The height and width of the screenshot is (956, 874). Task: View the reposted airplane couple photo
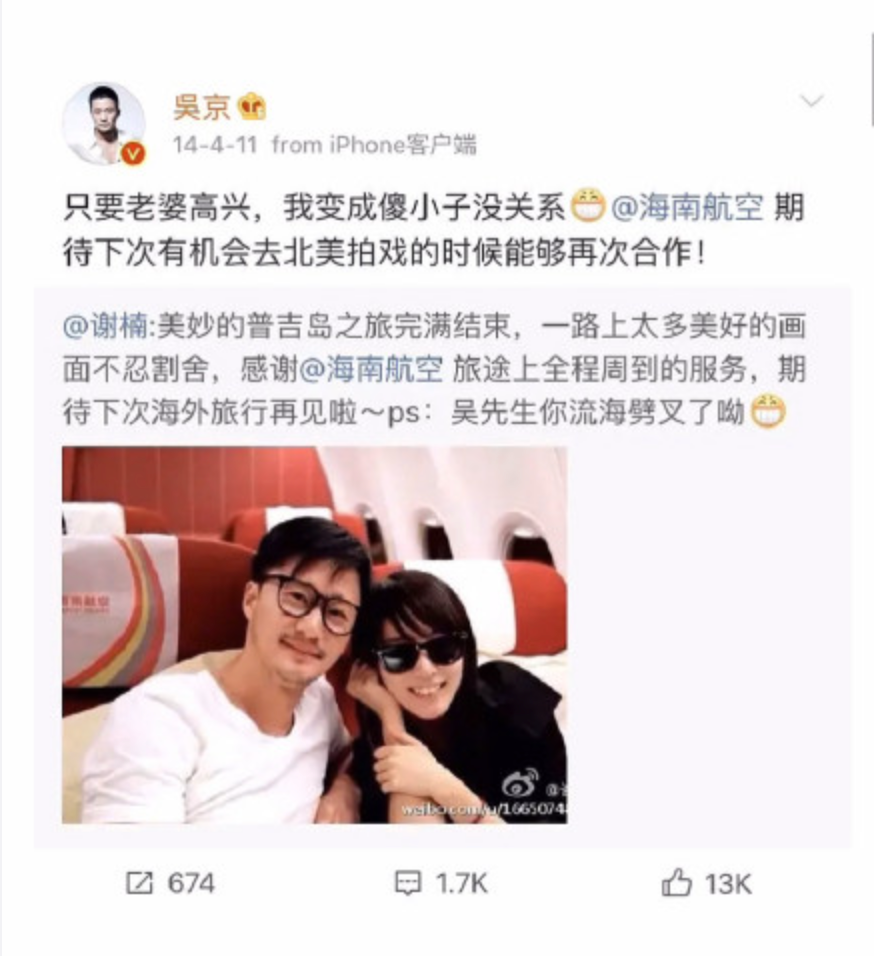click(x=314, y=635)
